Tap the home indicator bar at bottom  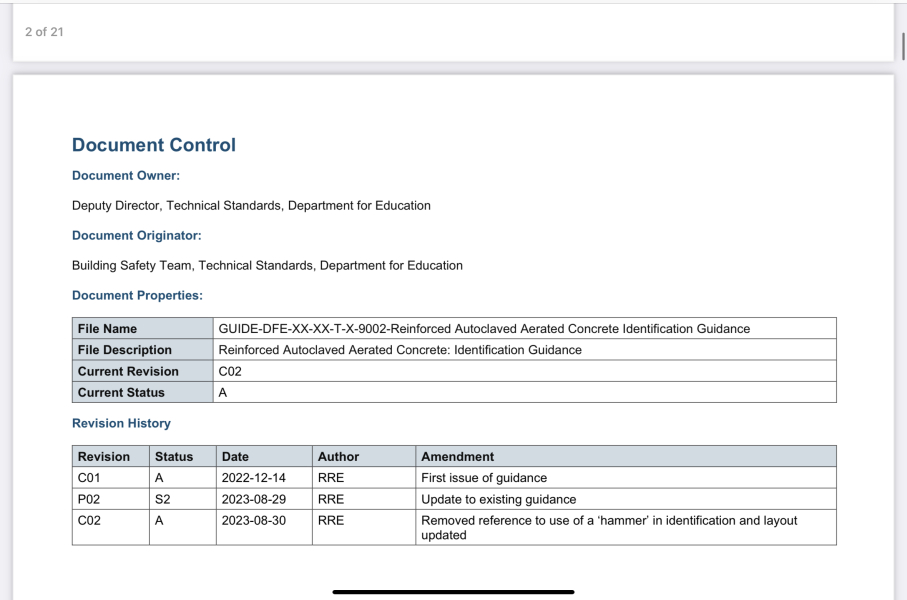[x=453, y=592]
